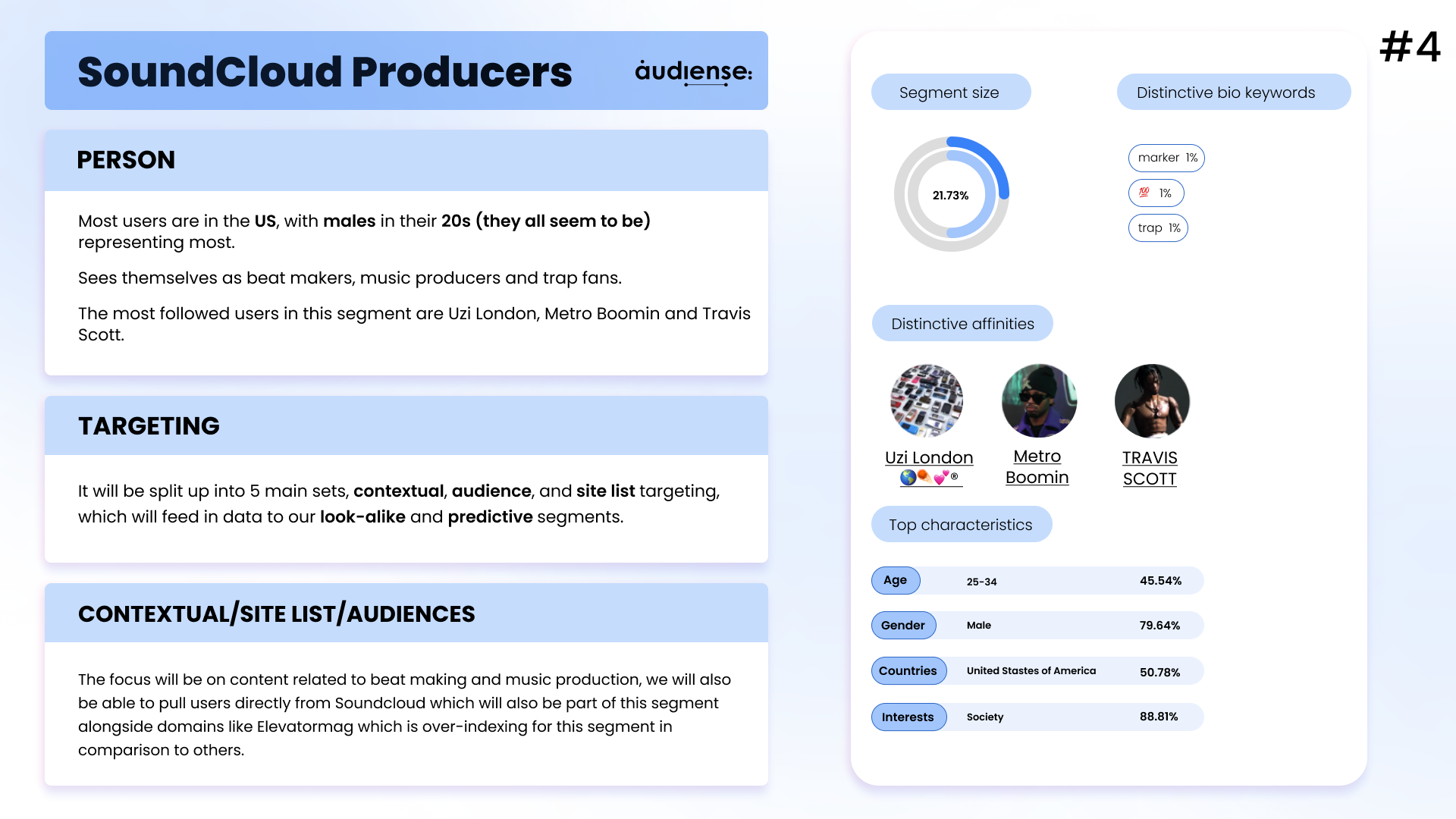Open Metro Boomin profile picture
The height and width of the screenshot is (819, 1456).
pos(1039,400)
